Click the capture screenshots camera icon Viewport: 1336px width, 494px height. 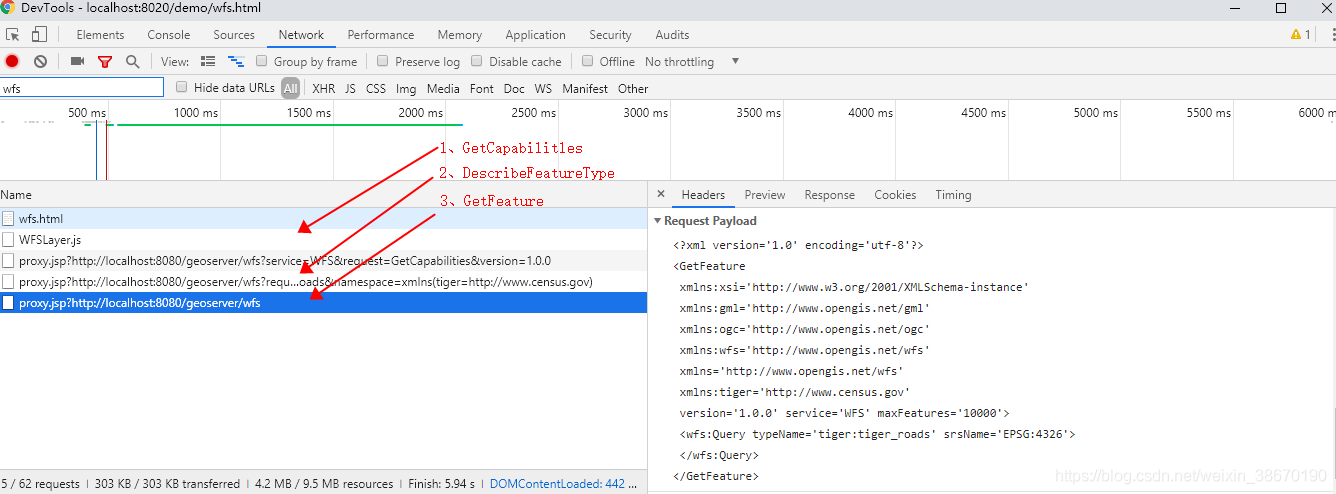(77, 62)
